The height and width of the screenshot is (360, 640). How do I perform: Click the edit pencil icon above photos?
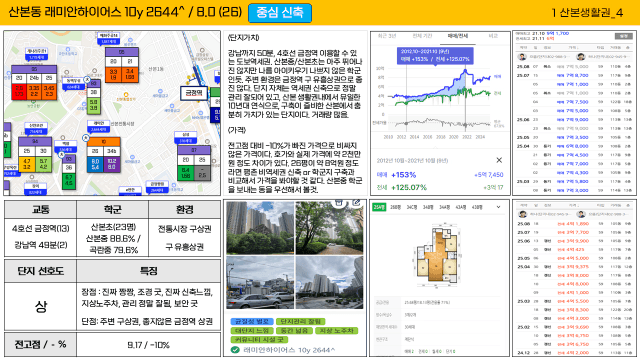(356, 202)
